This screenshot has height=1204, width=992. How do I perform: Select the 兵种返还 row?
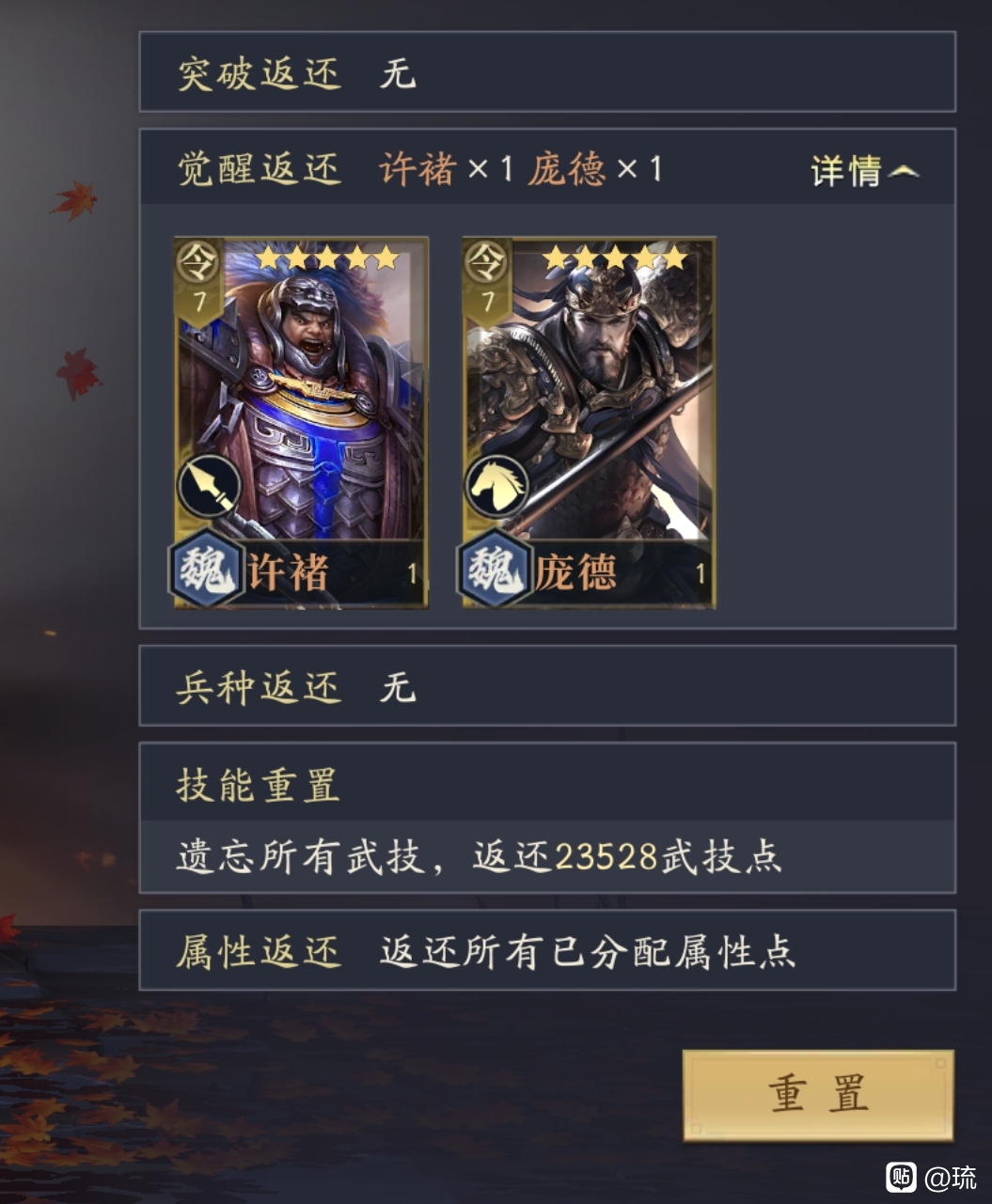547,686
